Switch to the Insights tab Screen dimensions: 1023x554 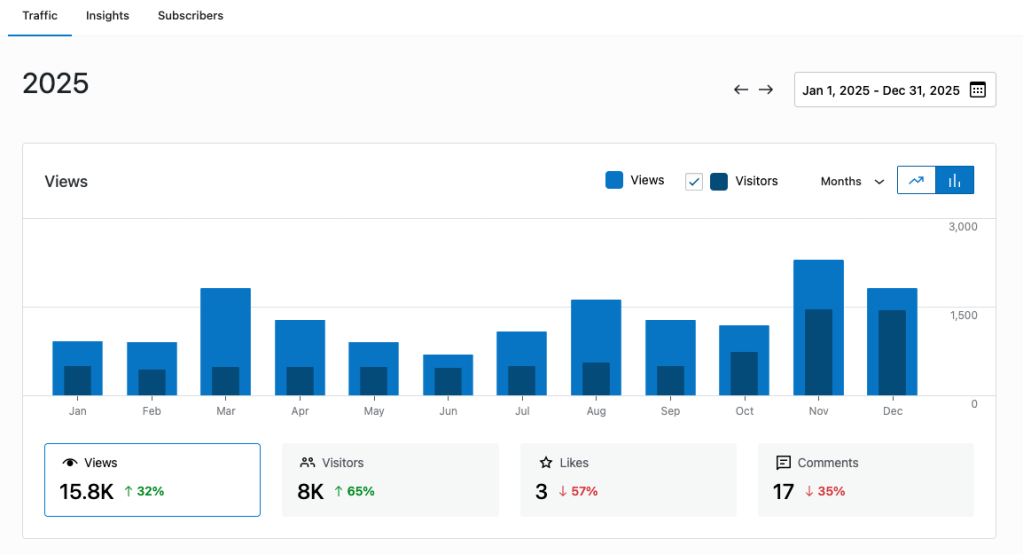click(x=107, y=16)
